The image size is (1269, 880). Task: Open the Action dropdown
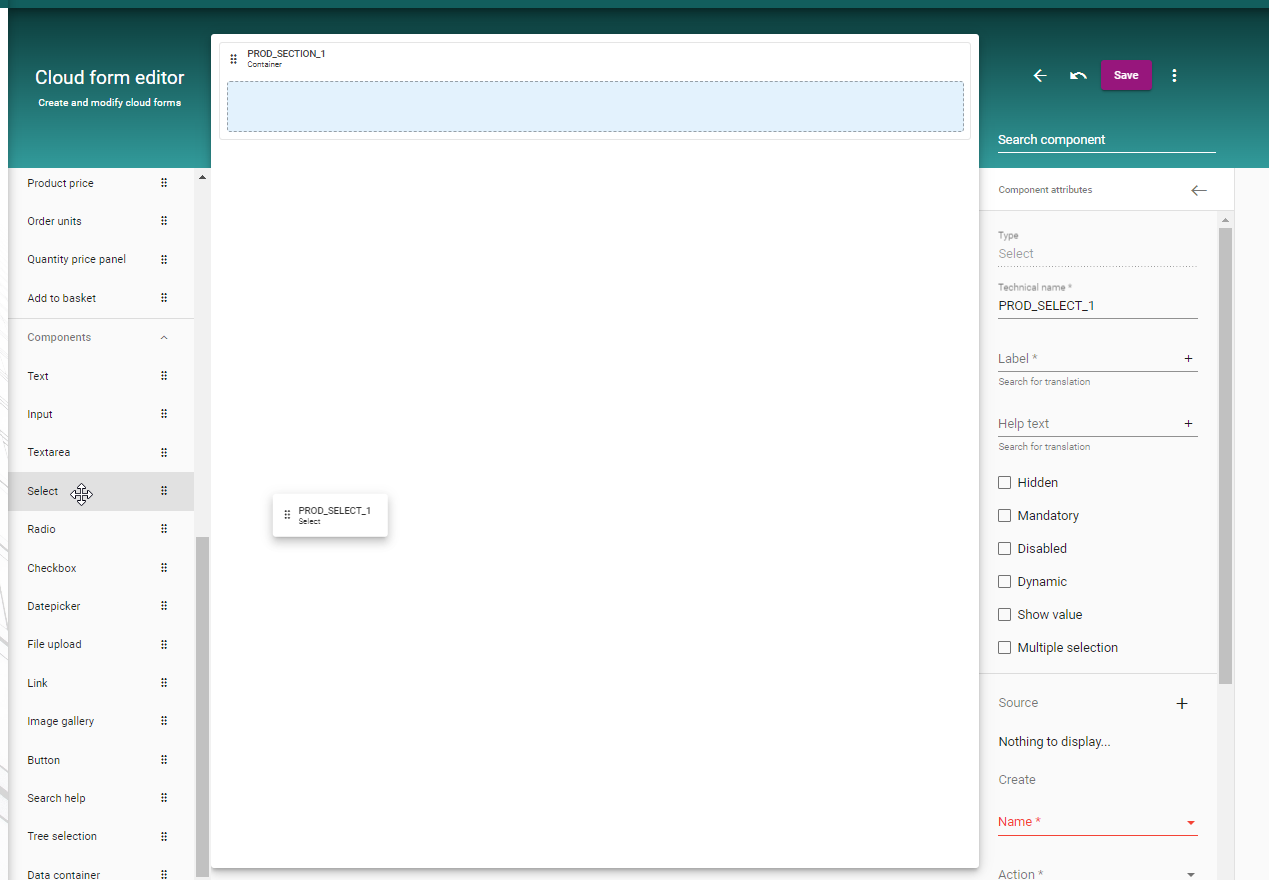1097,872
